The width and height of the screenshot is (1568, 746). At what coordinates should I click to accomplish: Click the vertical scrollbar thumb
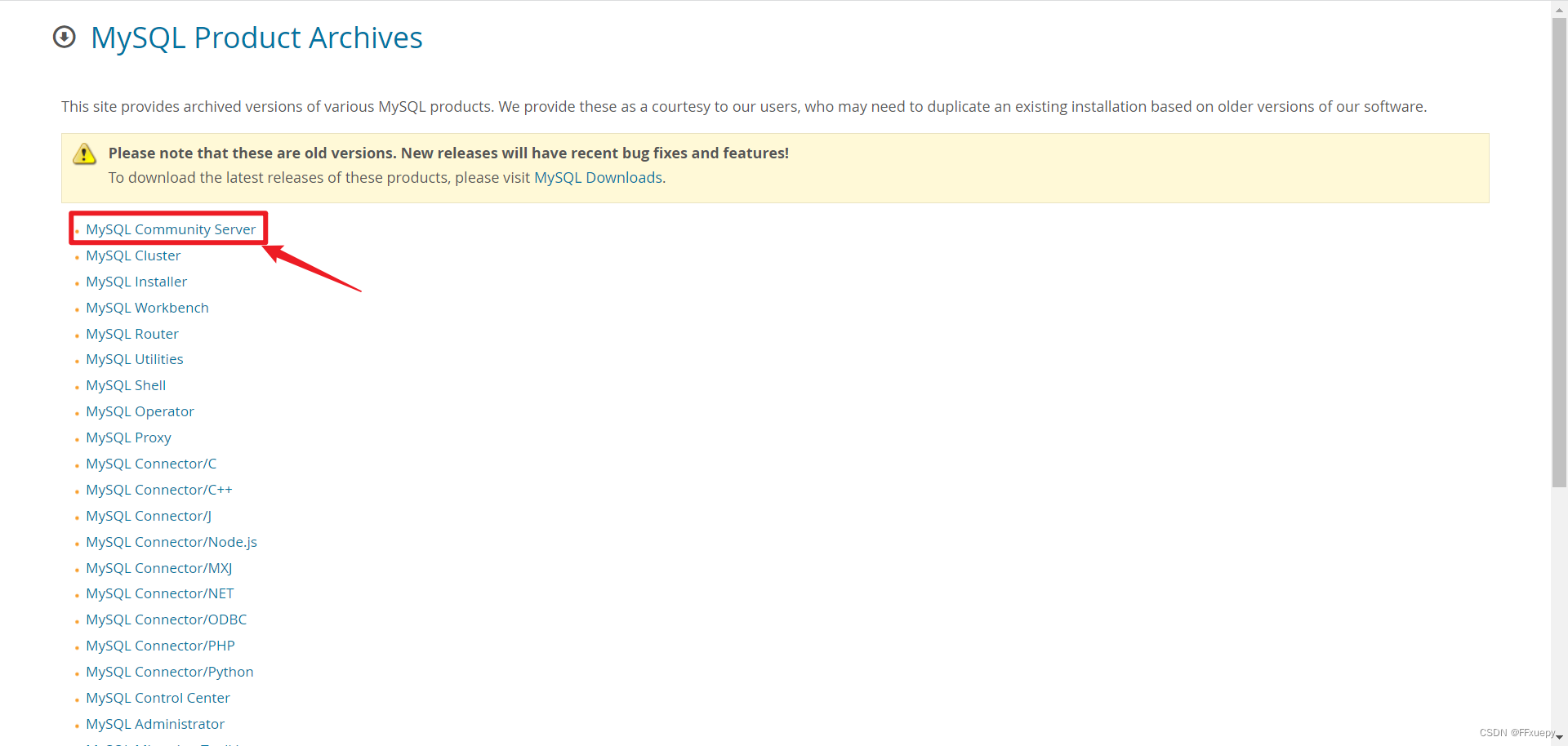point(1559,253)
